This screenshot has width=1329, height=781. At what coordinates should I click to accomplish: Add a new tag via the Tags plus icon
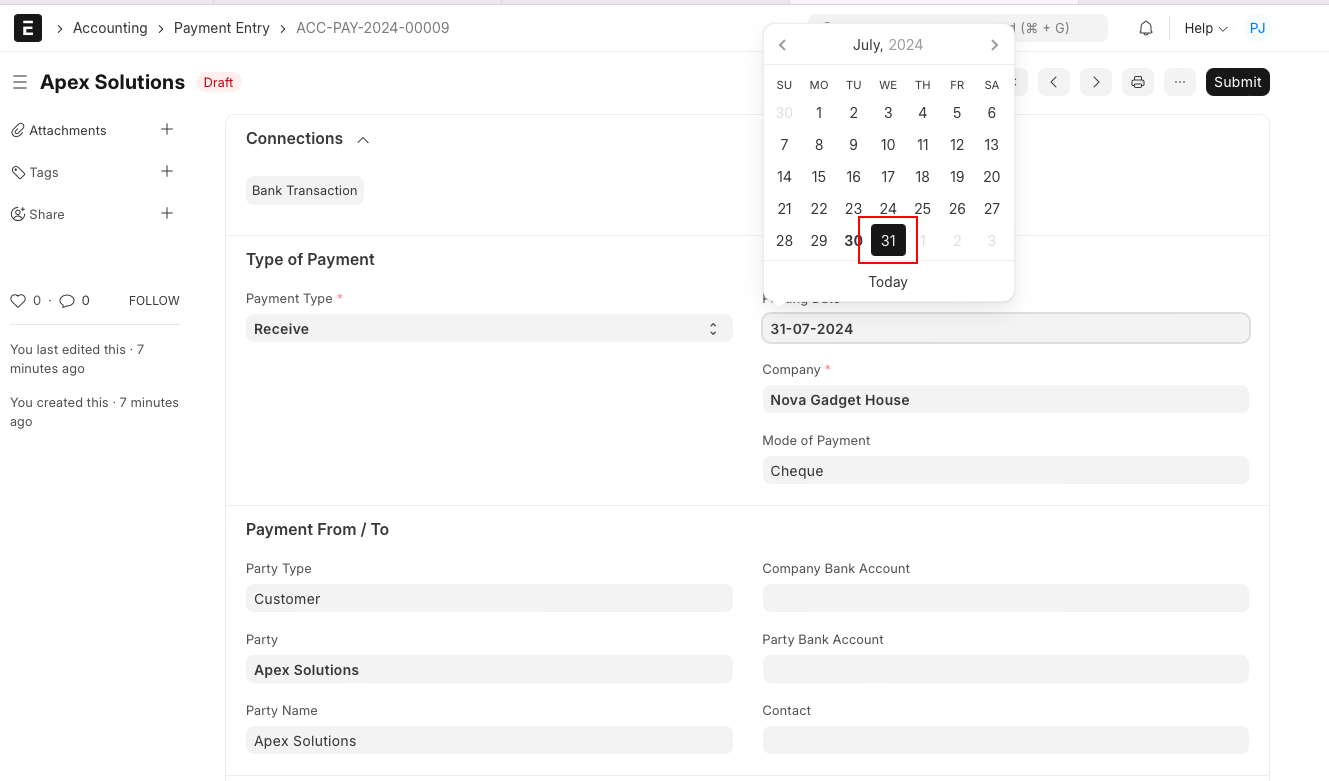166,172
